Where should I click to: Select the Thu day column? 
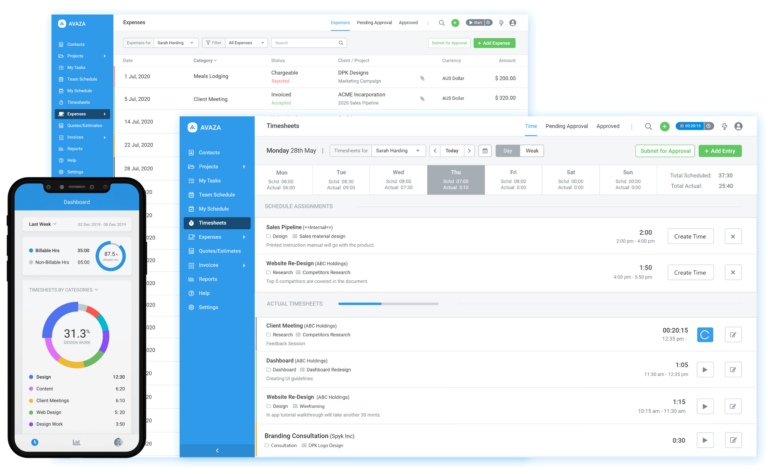[x=456, y=180]
